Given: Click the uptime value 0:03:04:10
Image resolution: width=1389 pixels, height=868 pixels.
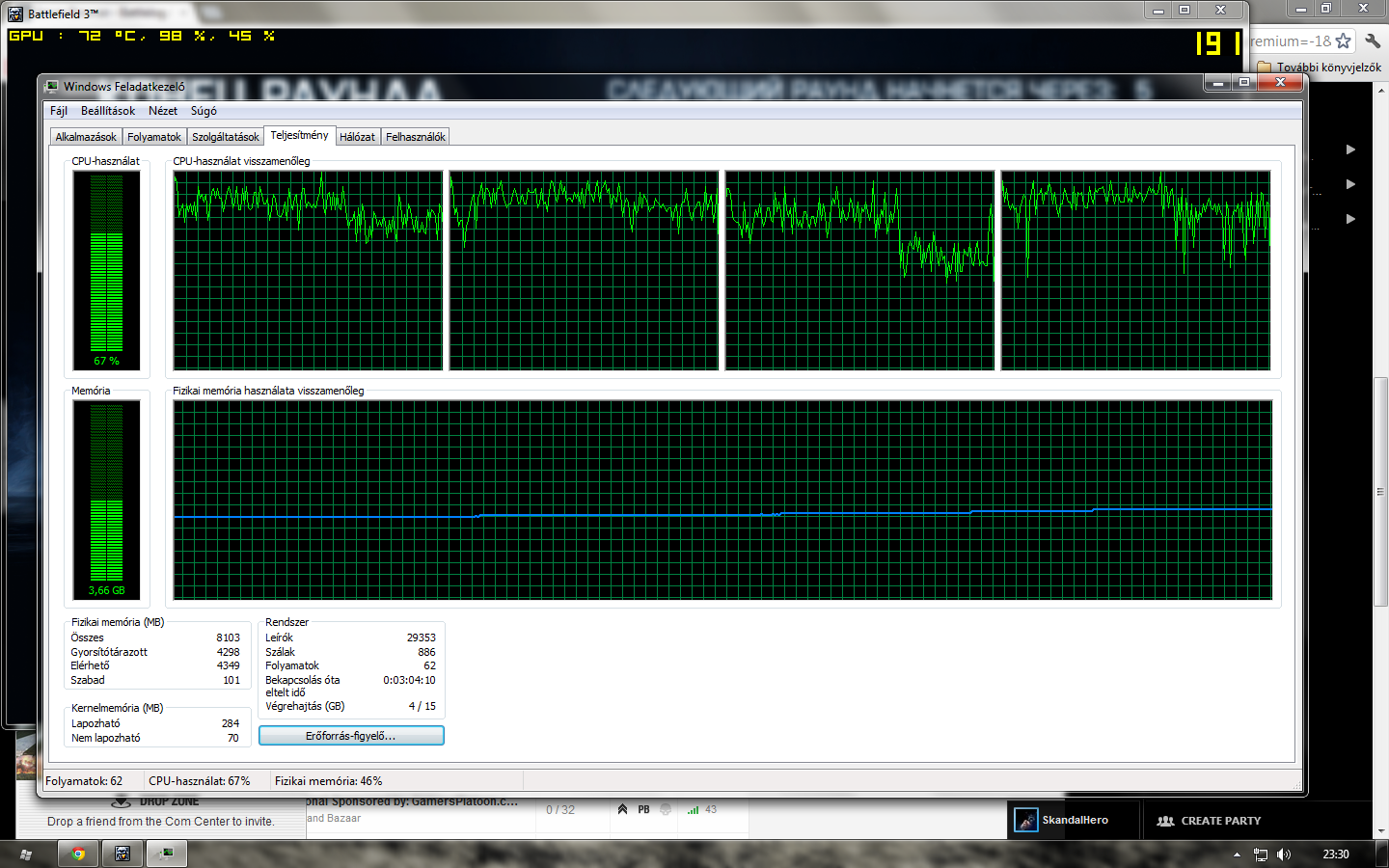Looking at the screenshot, I should (x=409, y=680).
